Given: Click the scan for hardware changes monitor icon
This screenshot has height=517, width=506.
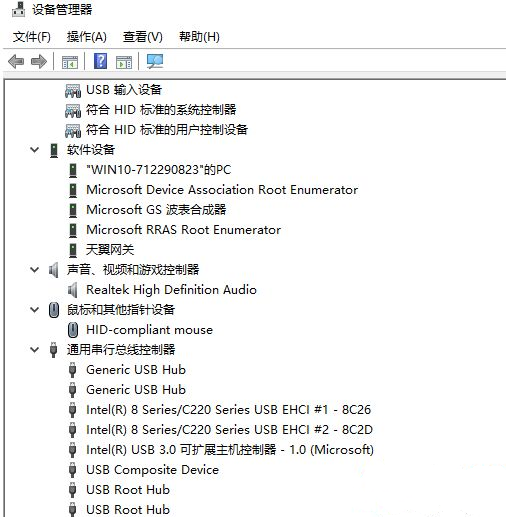Looking at the screenshot, I should 155,61.
